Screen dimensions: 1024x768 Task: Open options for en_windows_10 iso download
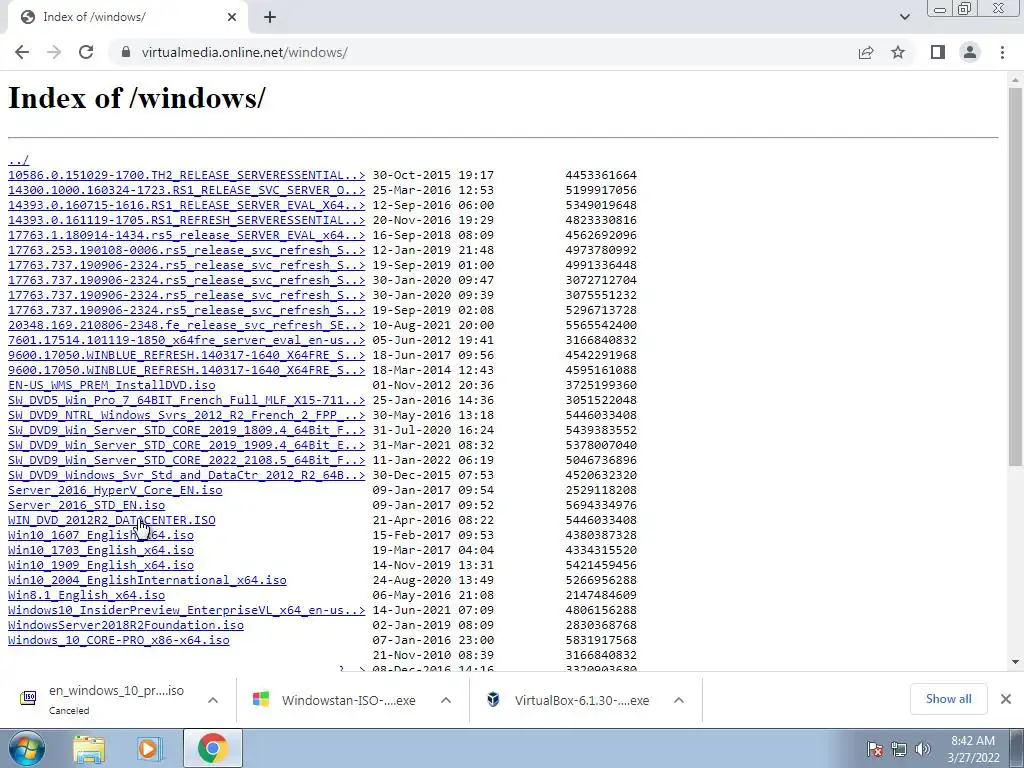tap(213, 700)
